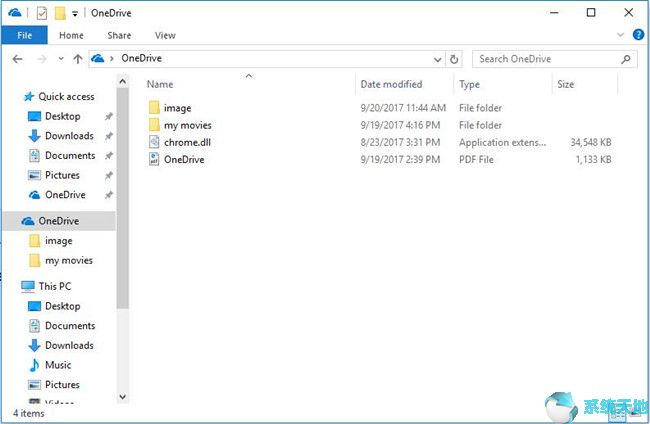Image resolution: width=650 pixels, height=424 pixels.
Task: Open the Help question mark icon
Action: (638, 35)
